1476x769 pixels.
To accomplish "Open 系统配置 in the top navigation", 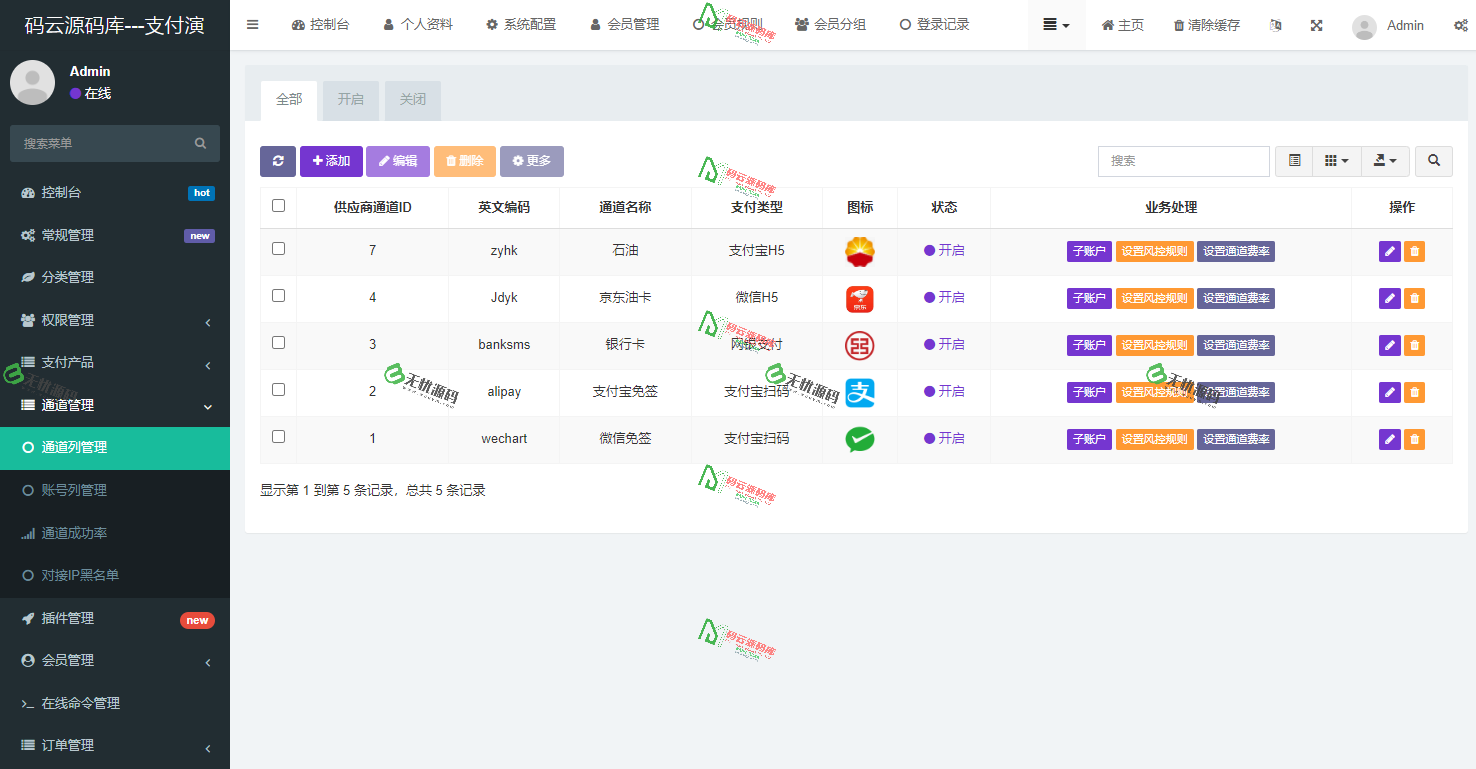I will pos(522,25).
